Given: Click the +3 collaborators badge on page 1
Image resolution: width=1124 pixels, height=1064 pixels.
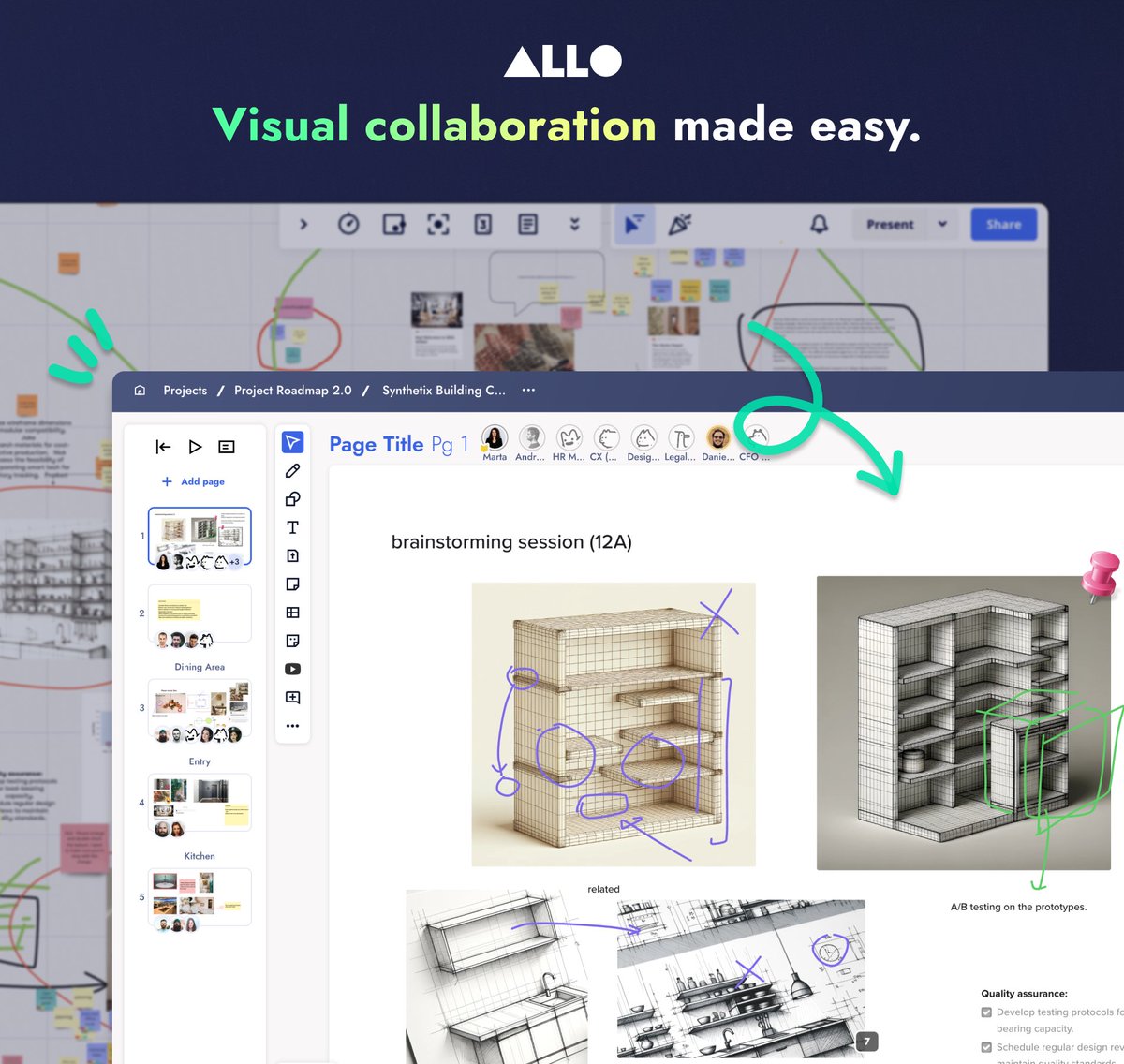Looking at the screenshot, I should click(x=235, y=562).
